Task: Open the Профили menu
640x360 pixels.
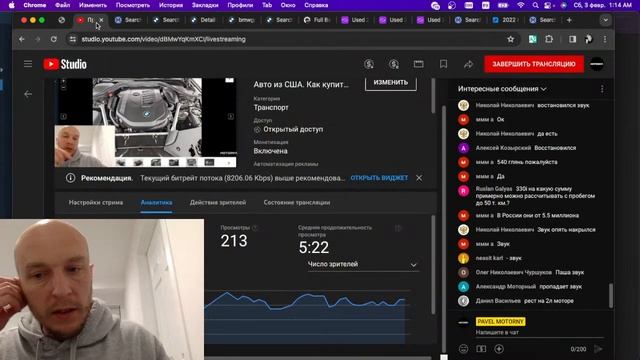Action: click(x=240, y=5)
